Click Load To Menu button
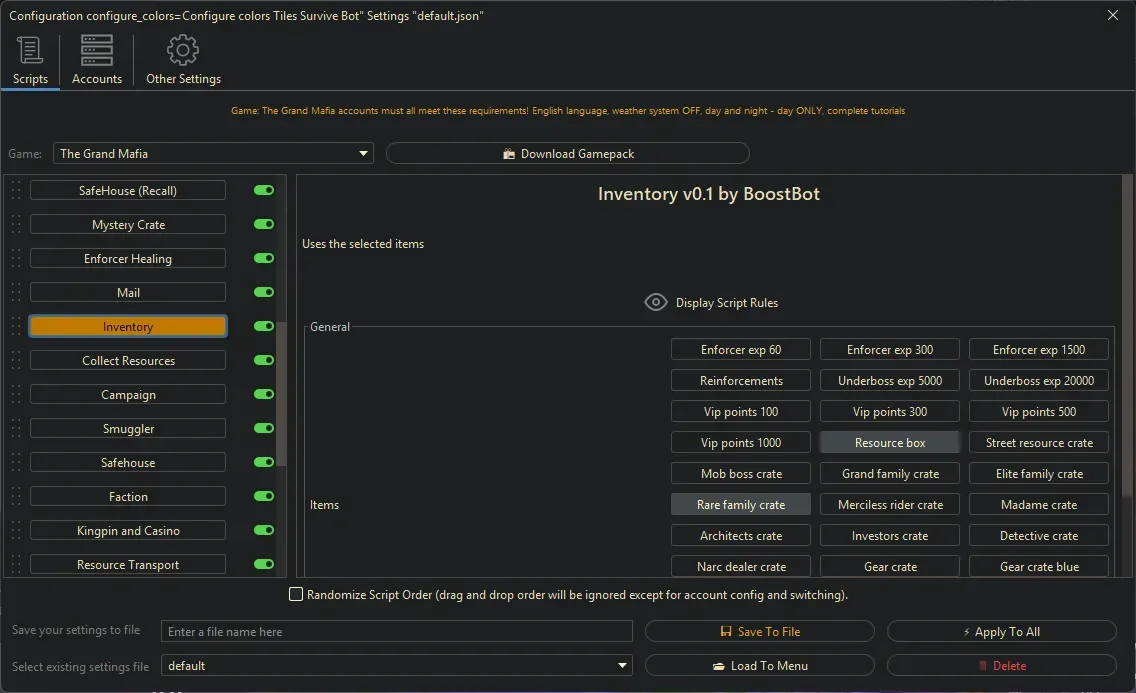Viewport: 1136px width, 693px height. (759, 665)
